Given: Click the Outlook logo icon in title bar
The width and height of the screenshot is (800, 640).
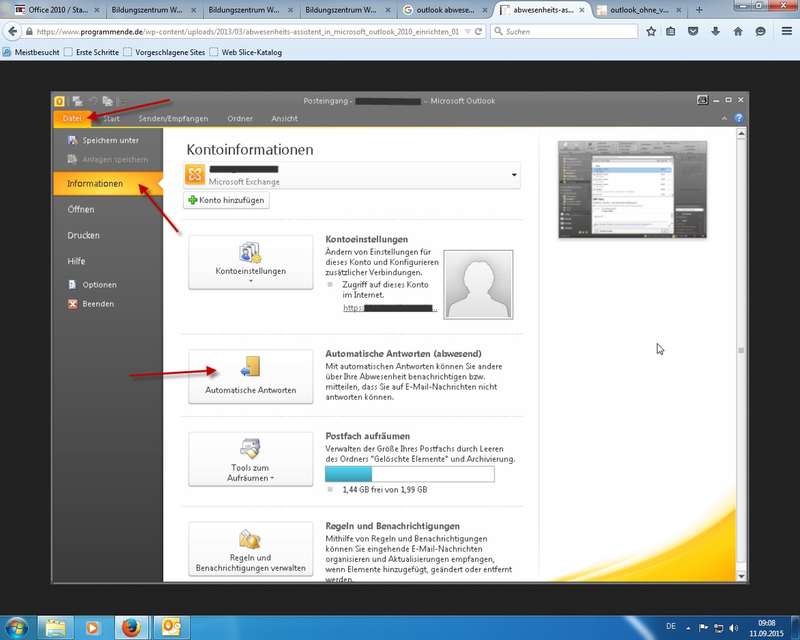Looking at the screenshot, I should point(60,101).
